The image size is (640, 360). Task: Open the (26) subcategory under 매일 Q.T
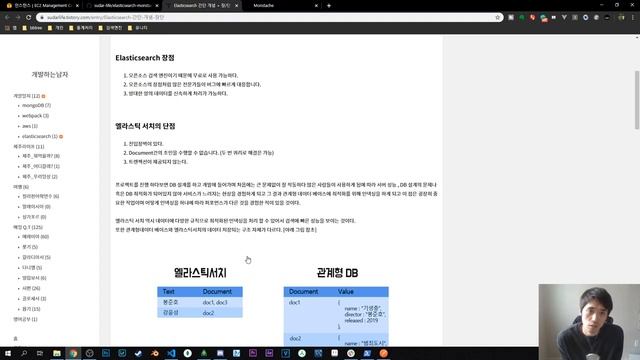click(x=31, y=288)
